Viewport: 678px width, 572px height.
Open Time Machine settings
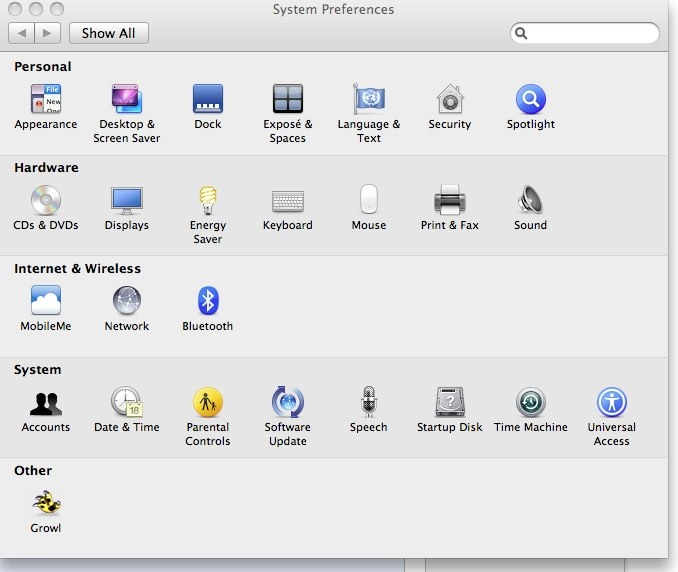pos(530,402)
